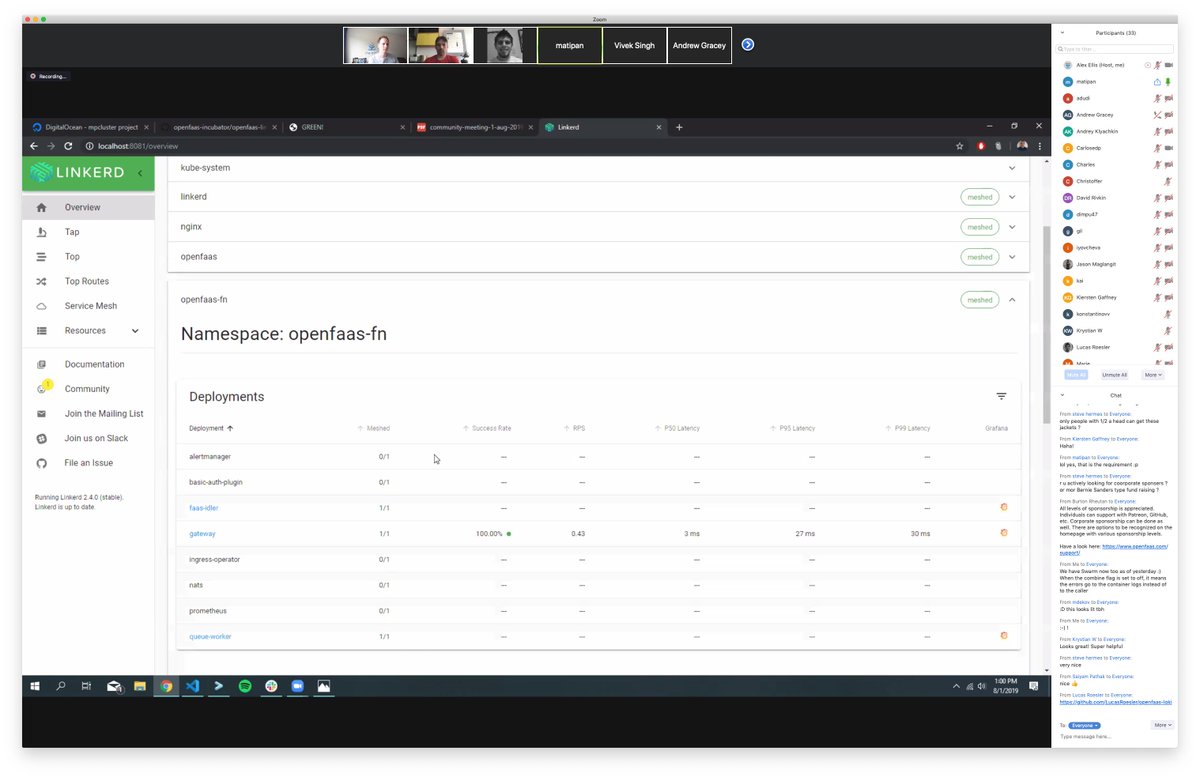1200x777 pixels.
Task: Sort the table by Meshed column
Action: point(374,428)
